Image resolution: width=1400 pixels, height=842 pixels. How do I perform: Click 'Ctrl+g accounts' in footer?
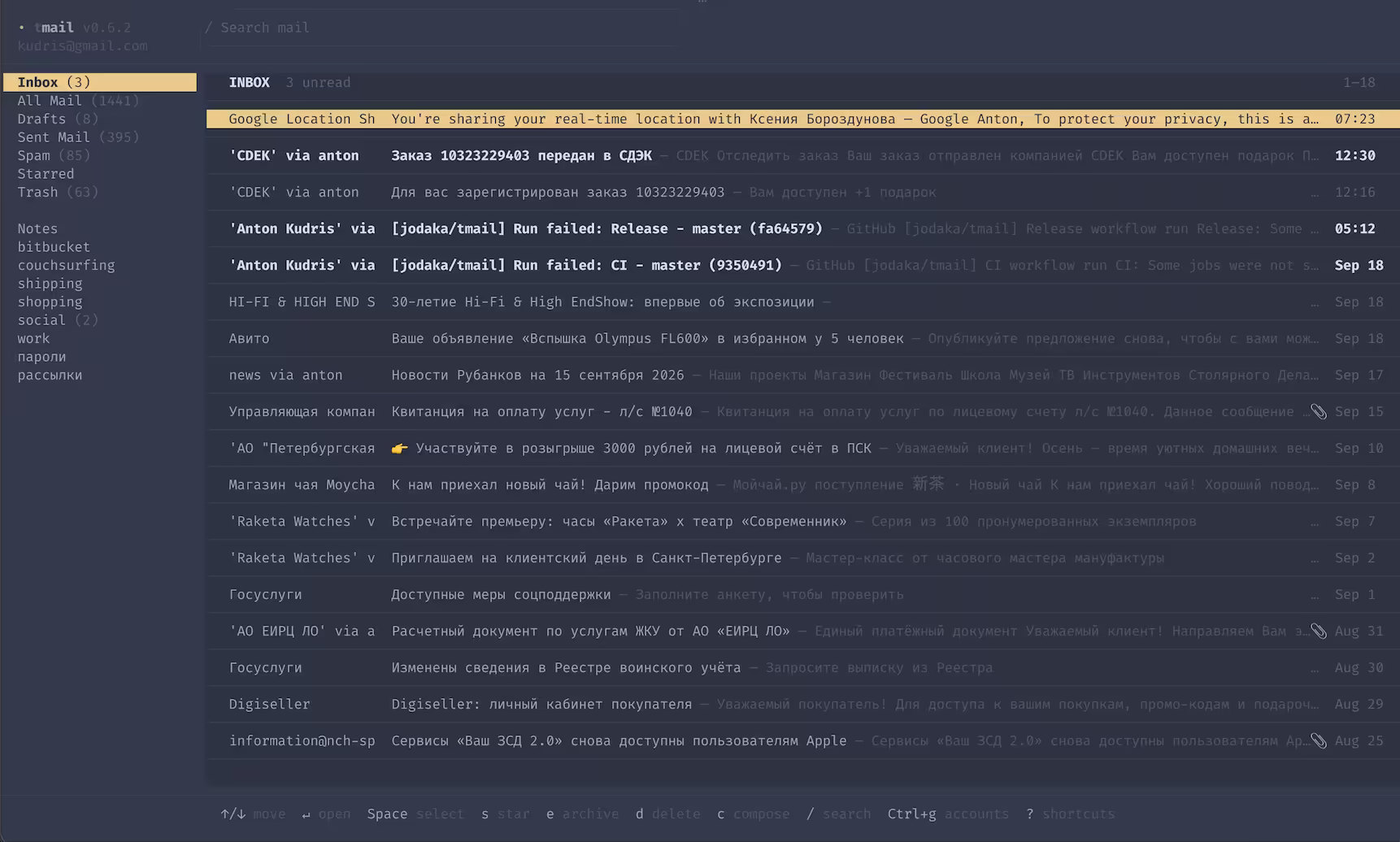(948, 814)
